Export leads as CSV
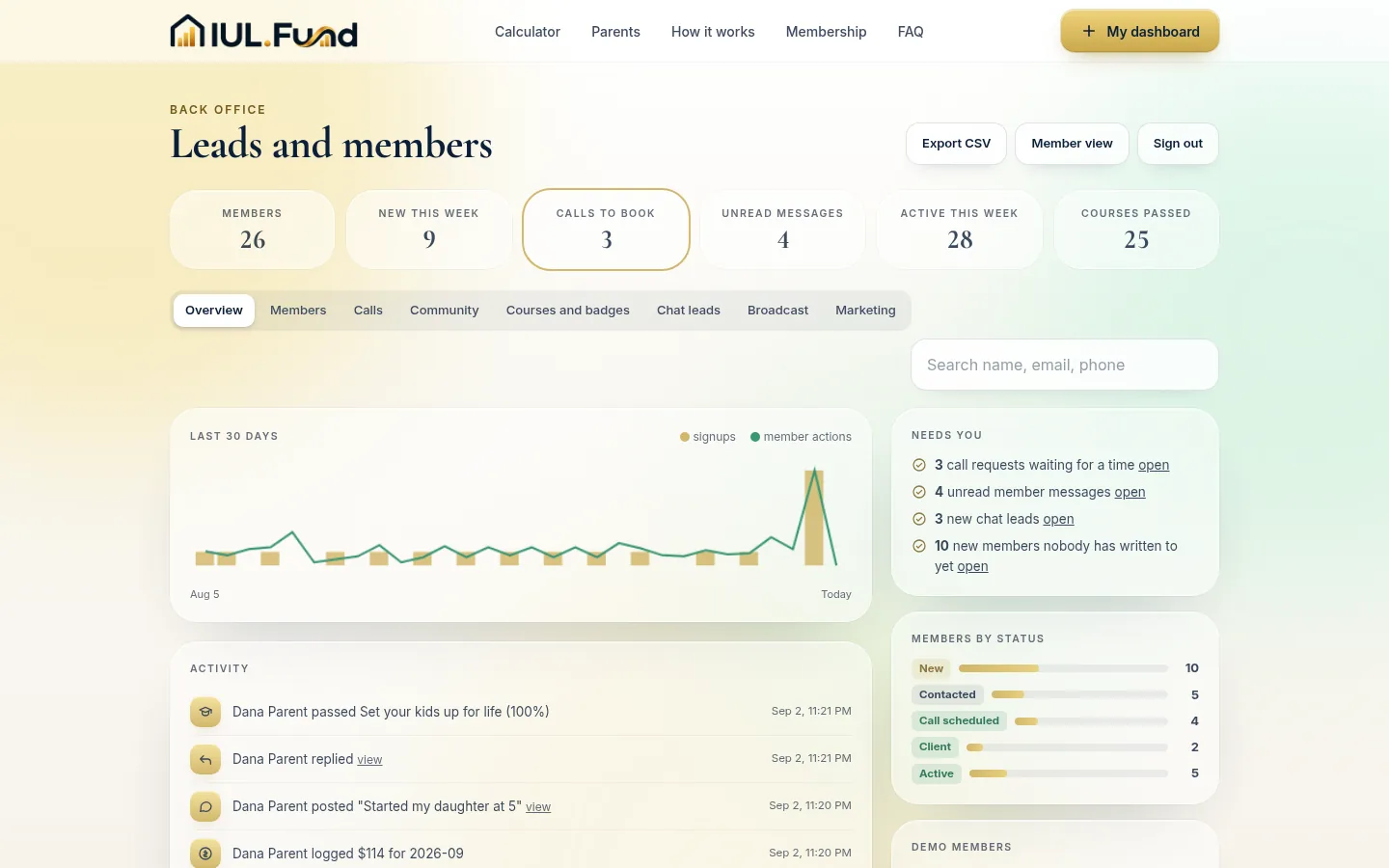Viewport: 1389px width, 868px height. point(956,144)
